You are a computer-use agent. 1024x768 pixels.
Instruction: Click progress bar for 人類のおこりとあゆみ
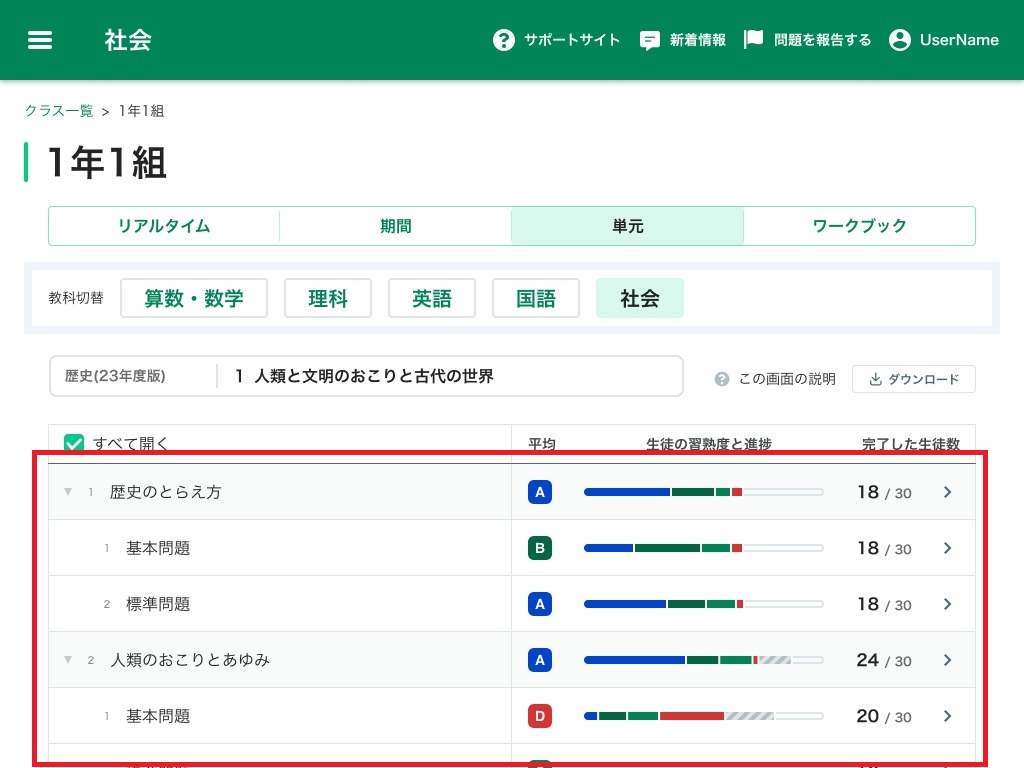(x=703, y=660)
